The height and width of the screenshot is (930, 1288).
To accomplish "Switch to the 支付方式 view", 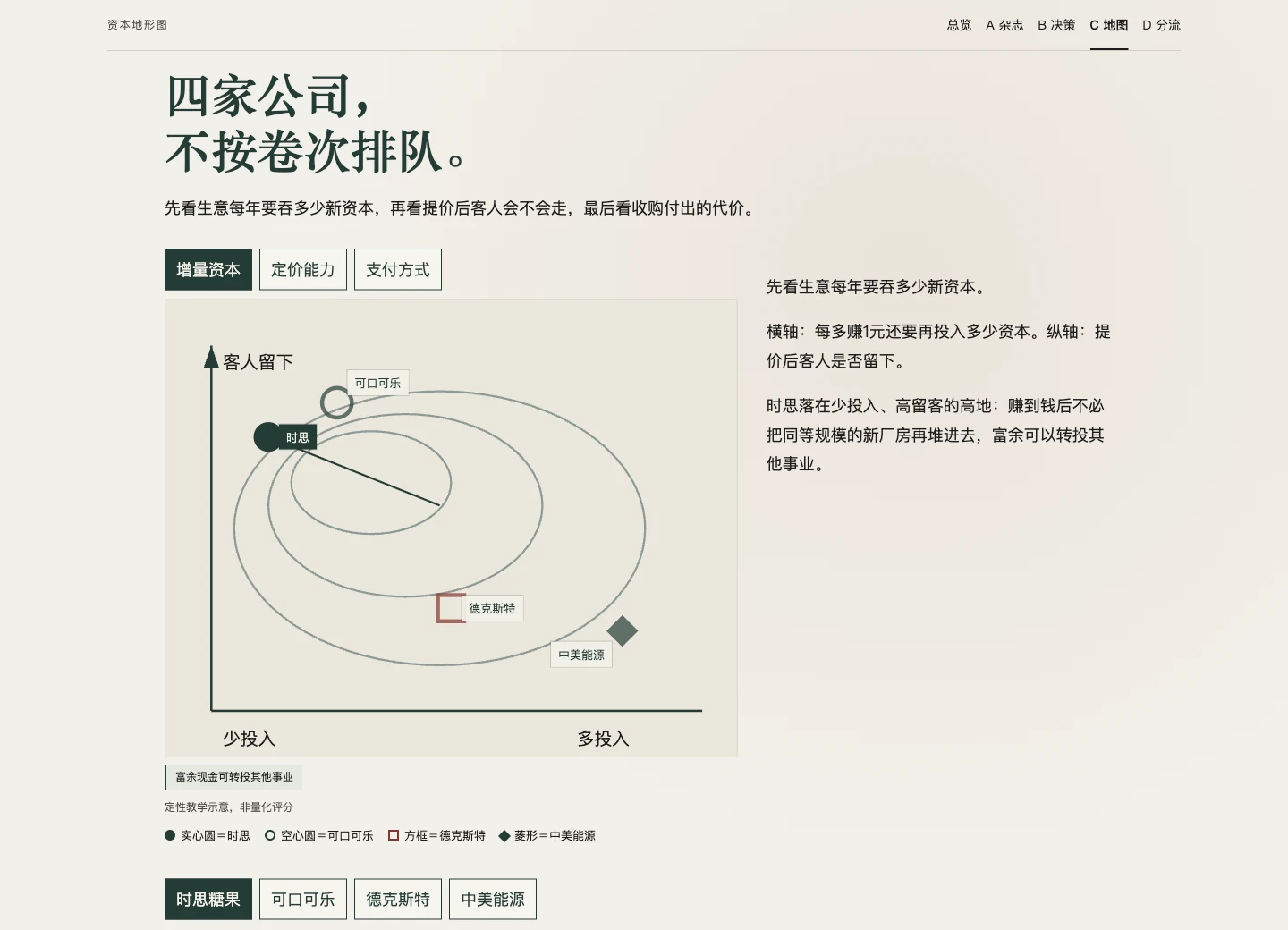I will 398,269.
